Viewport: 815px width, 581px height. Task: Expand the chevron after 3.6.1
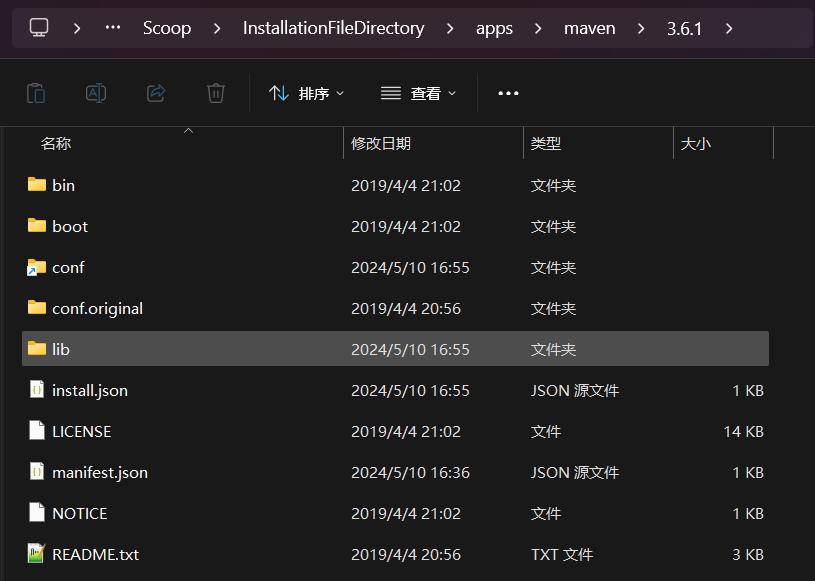click(729, 28)
